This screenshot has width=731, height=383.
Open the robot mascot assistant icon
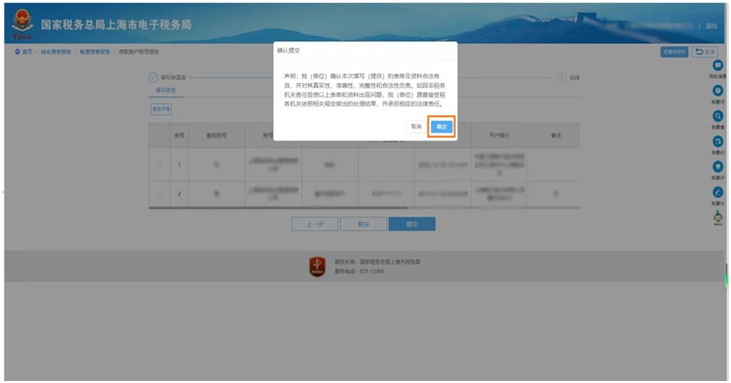click(718, 217)
